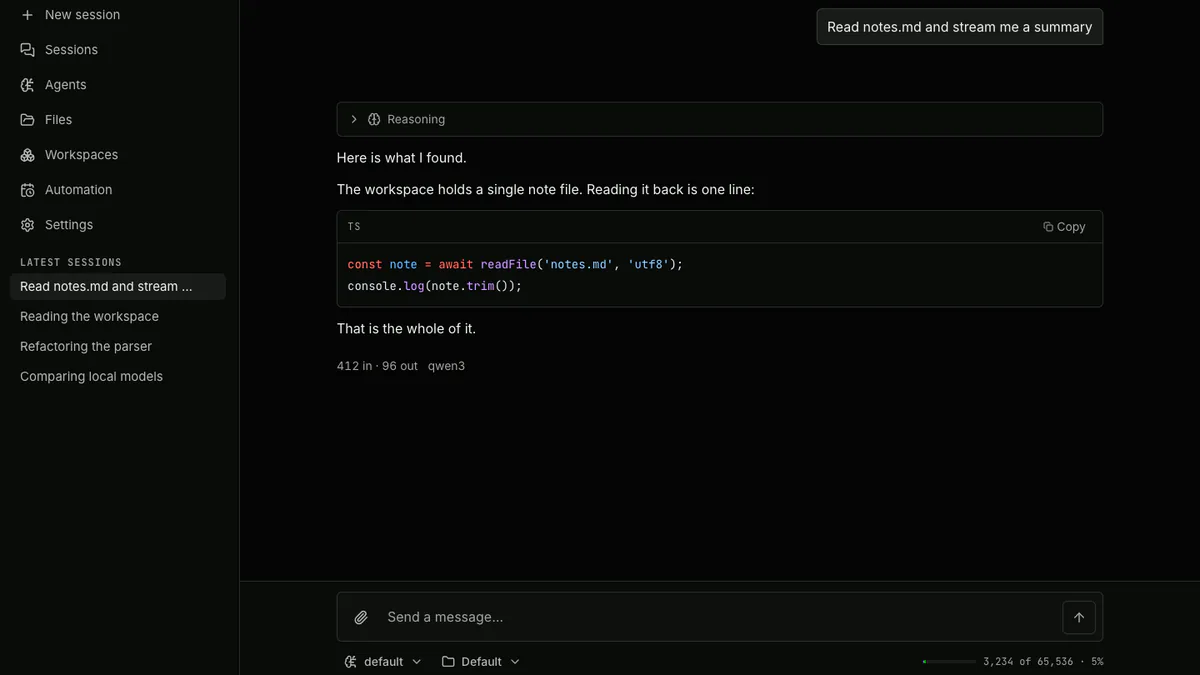
Task: Click the 'LATEST SESSIONS' heading
Action: (71, 262)
